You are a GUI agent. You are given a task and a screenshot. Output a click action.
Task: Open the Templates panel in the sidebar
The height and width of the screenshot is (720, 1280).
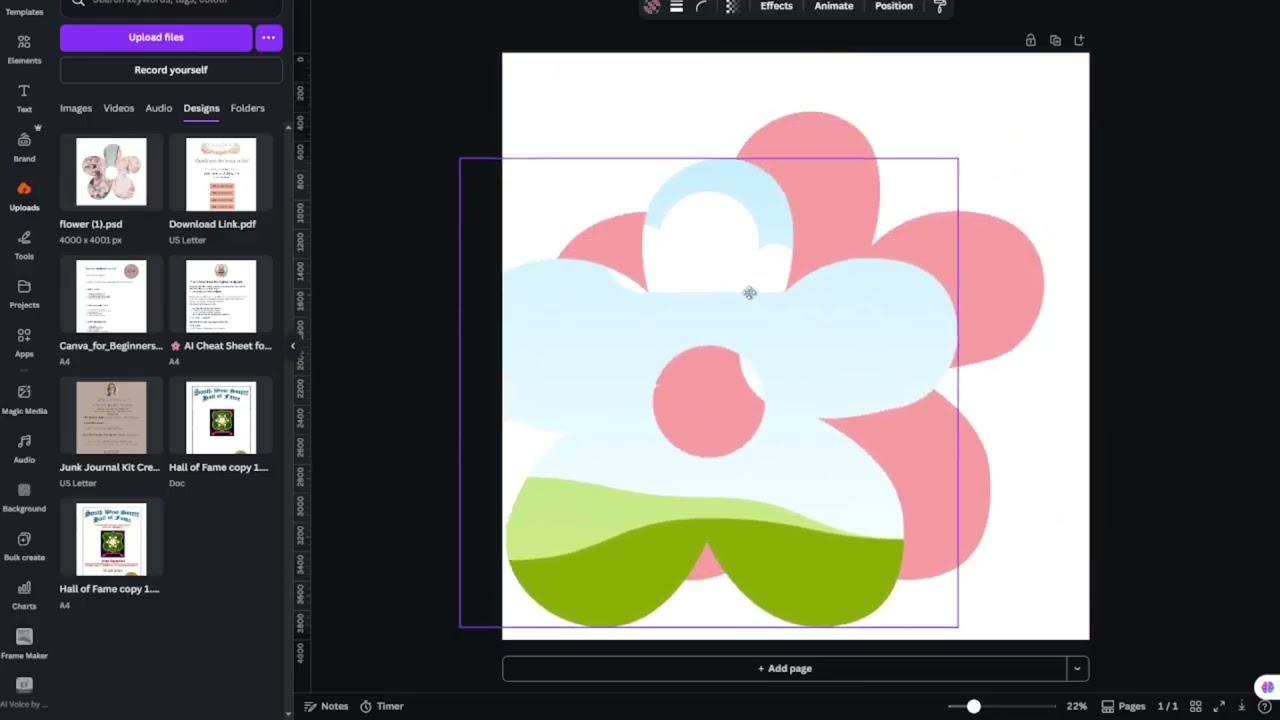[x=24, y=10]
